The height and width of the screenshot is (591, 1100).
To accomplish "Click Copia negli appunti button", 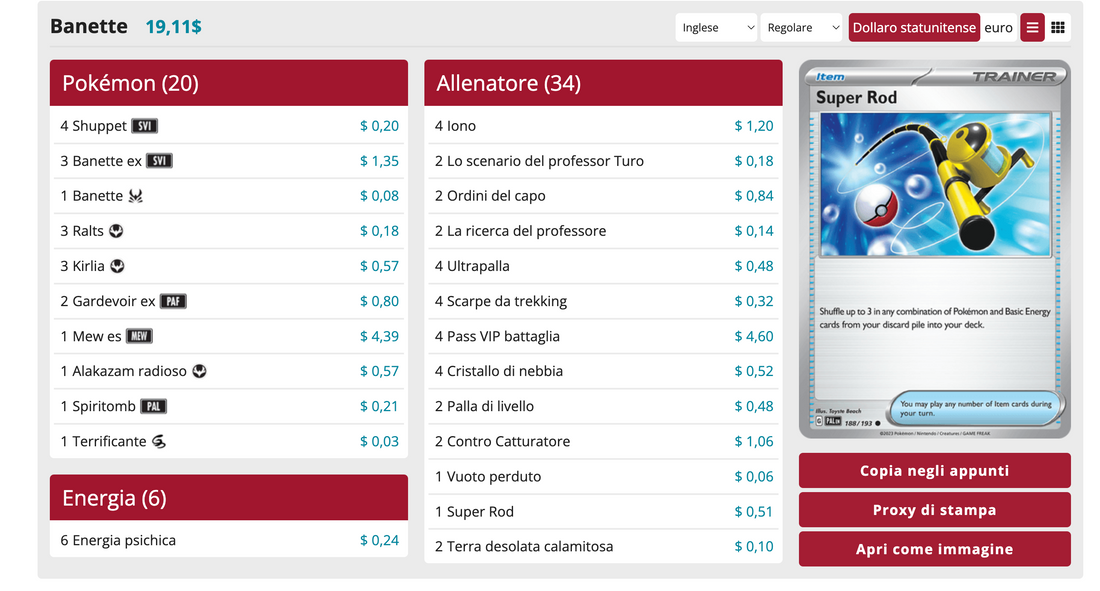I will pos(934,470).
